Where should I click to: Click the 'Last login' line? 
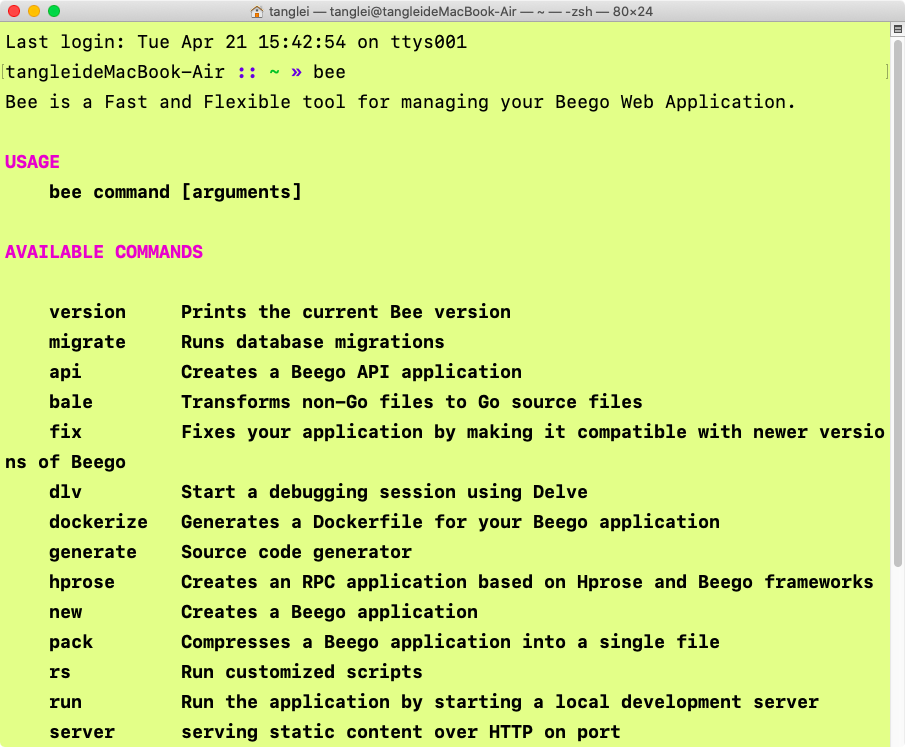(x=236, y=42)
